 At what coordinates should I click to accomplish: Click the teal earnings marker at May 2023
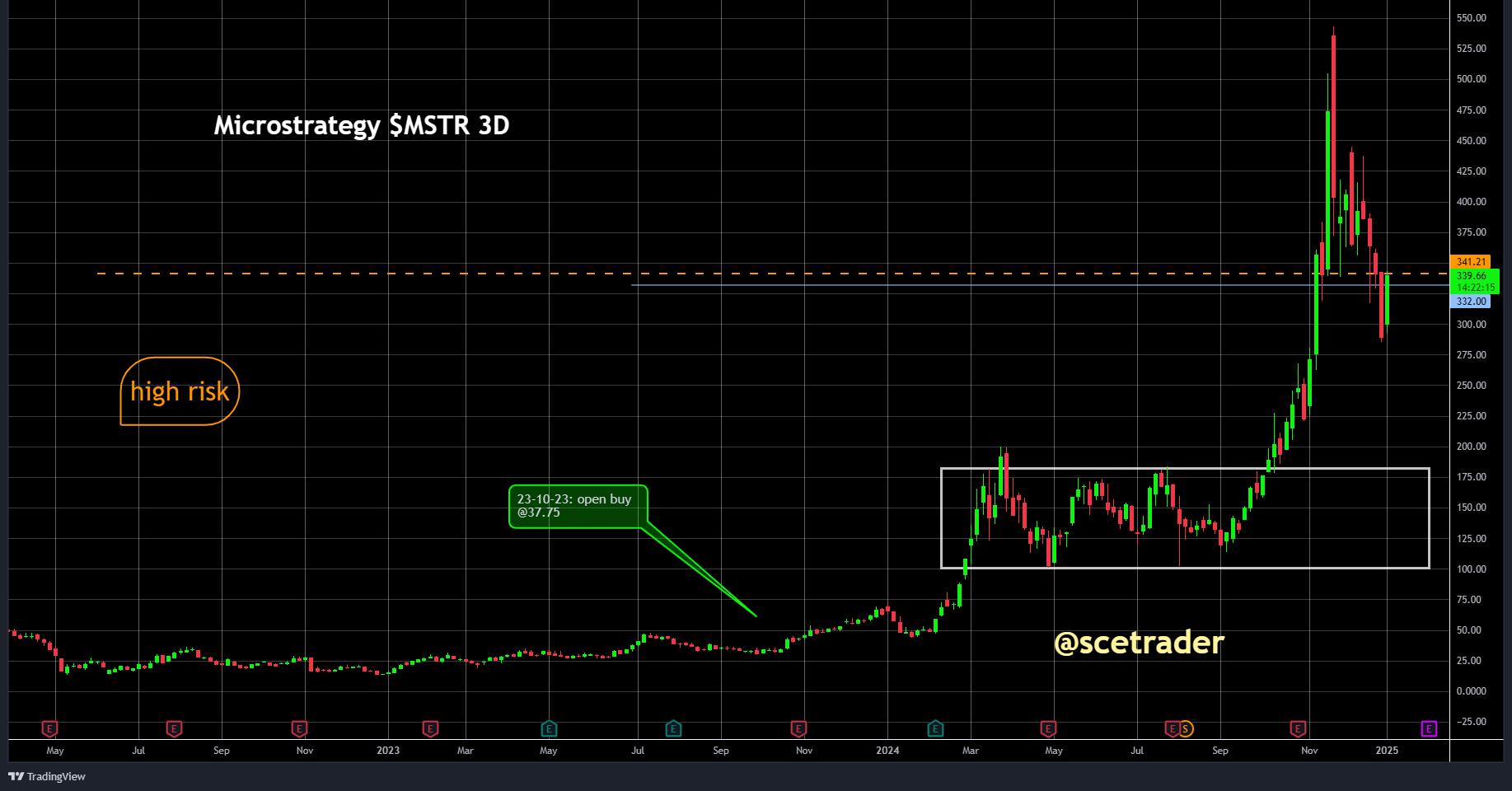pyautogui.click(x=549, y=728)
